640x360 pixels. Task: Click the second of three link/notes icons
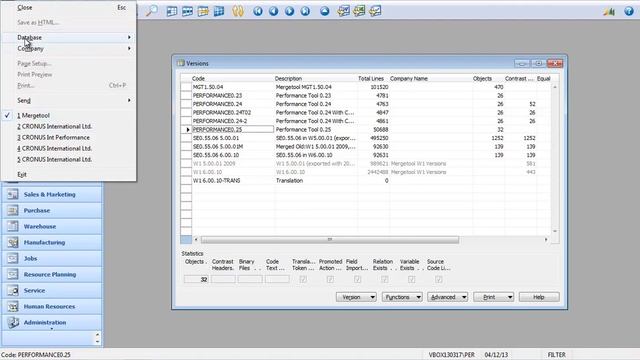point(359,11)
